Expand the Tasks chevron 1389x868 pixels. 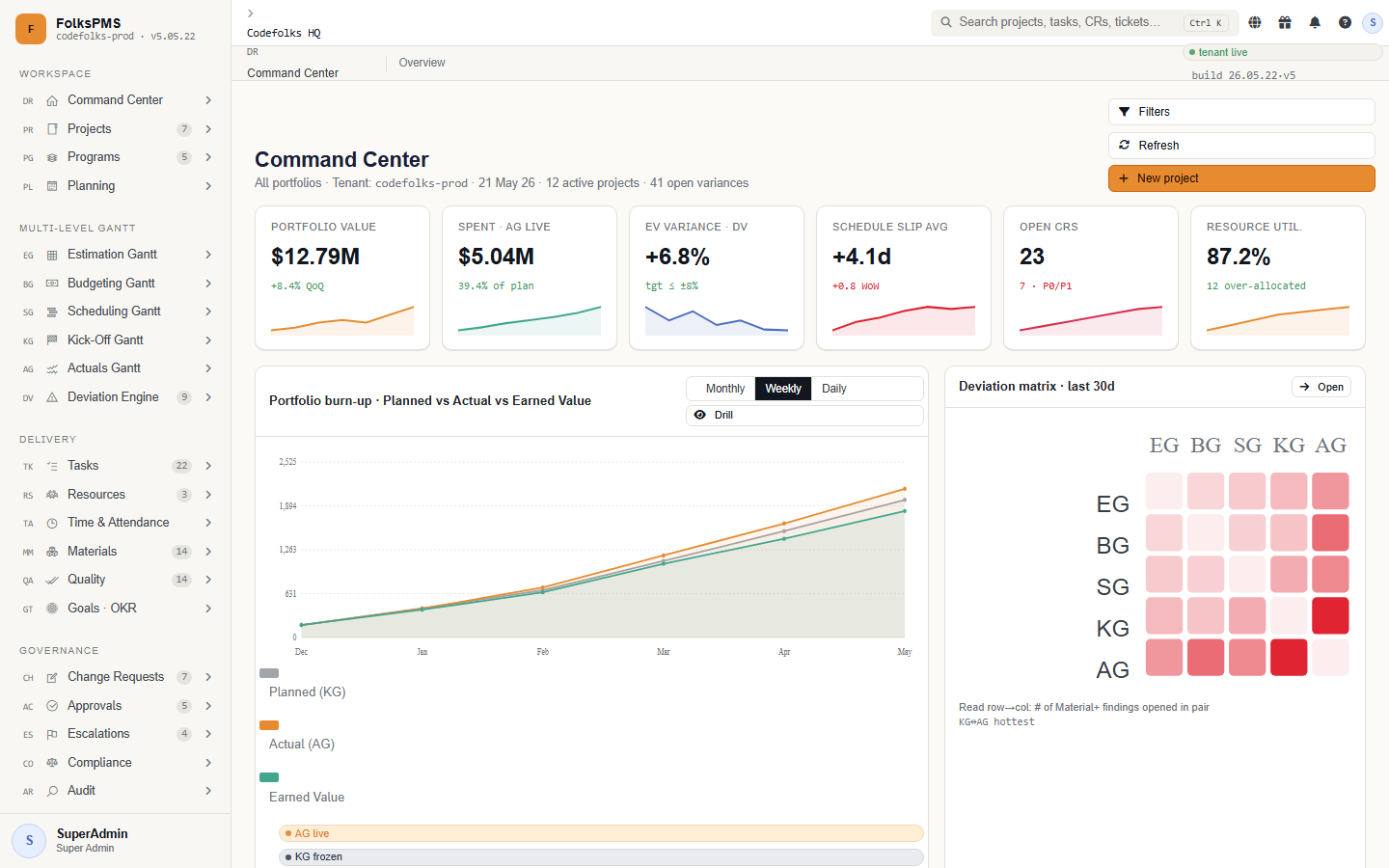[208, 466]
